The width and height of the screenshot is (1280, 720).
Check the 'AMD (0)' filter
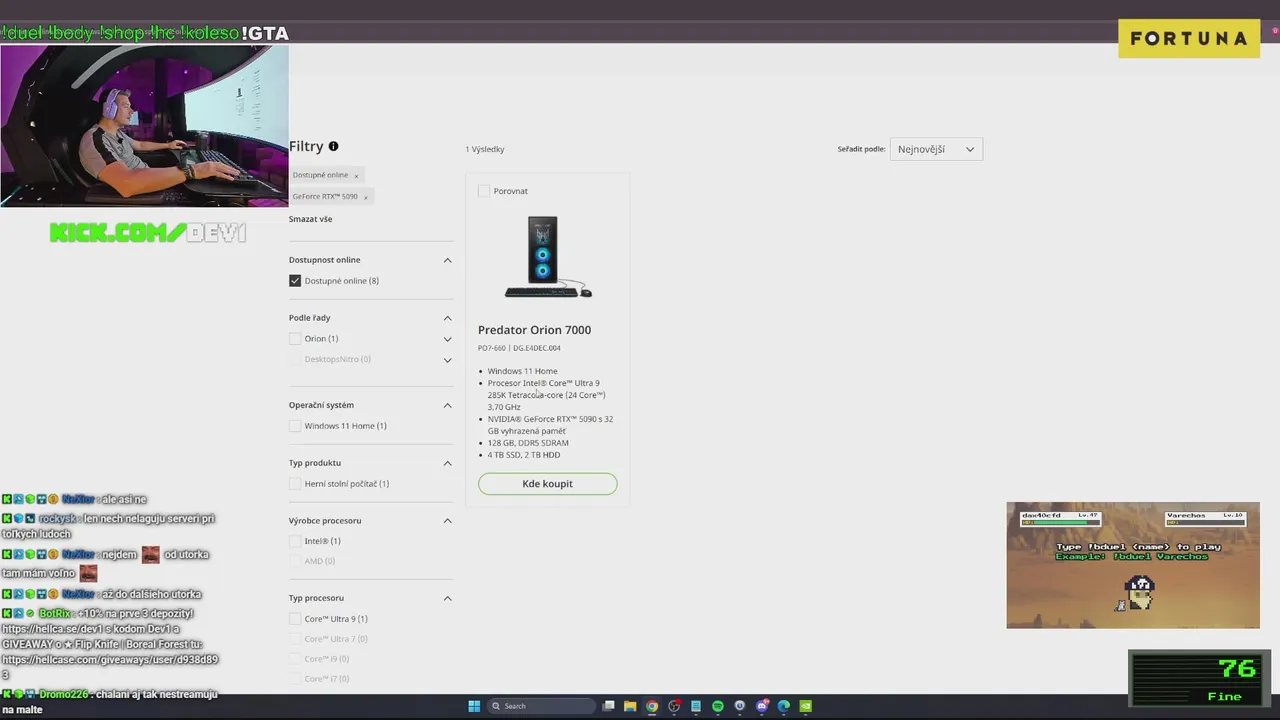(x=295, y=561)
